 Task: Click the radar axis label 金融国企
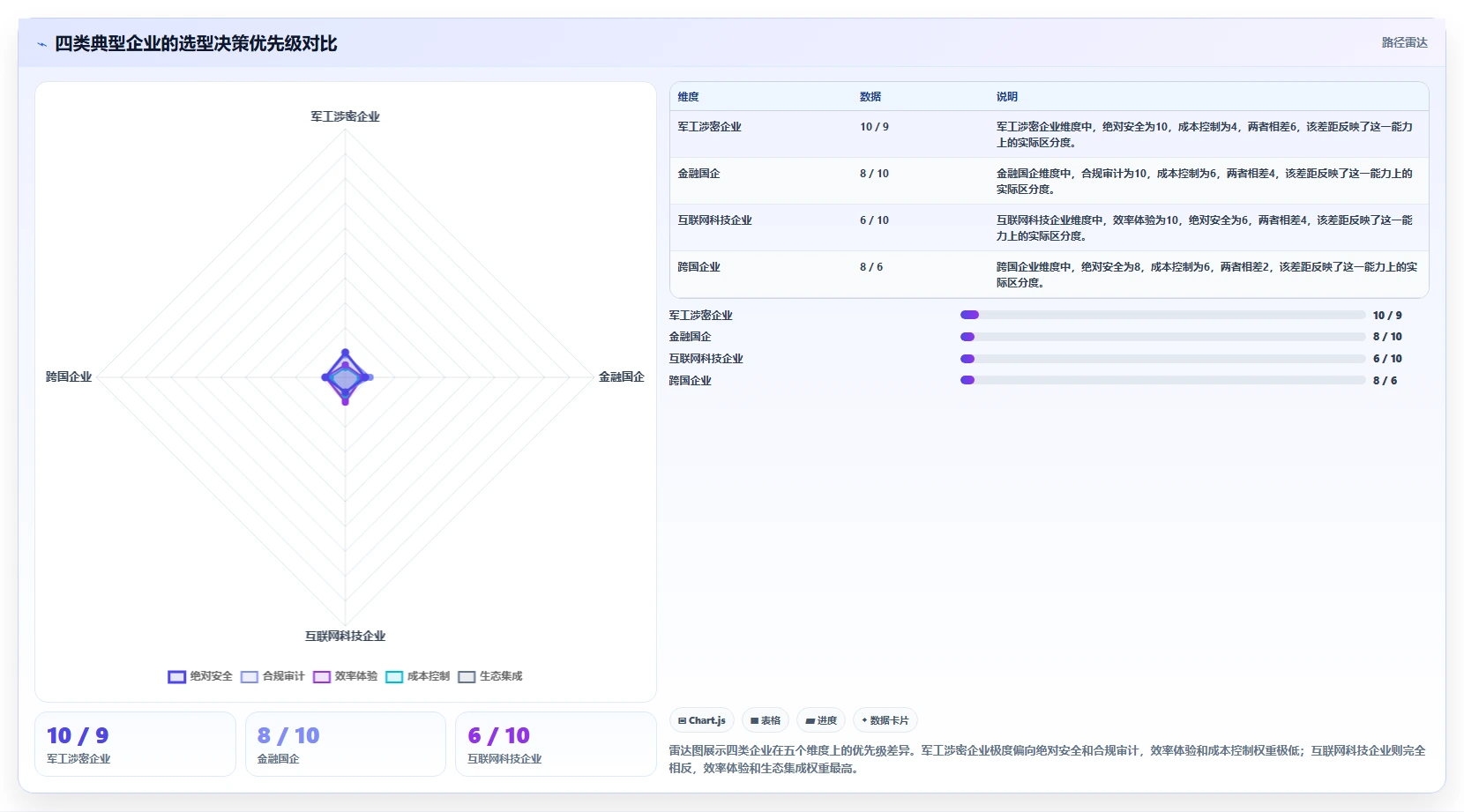tap(622, 376)
